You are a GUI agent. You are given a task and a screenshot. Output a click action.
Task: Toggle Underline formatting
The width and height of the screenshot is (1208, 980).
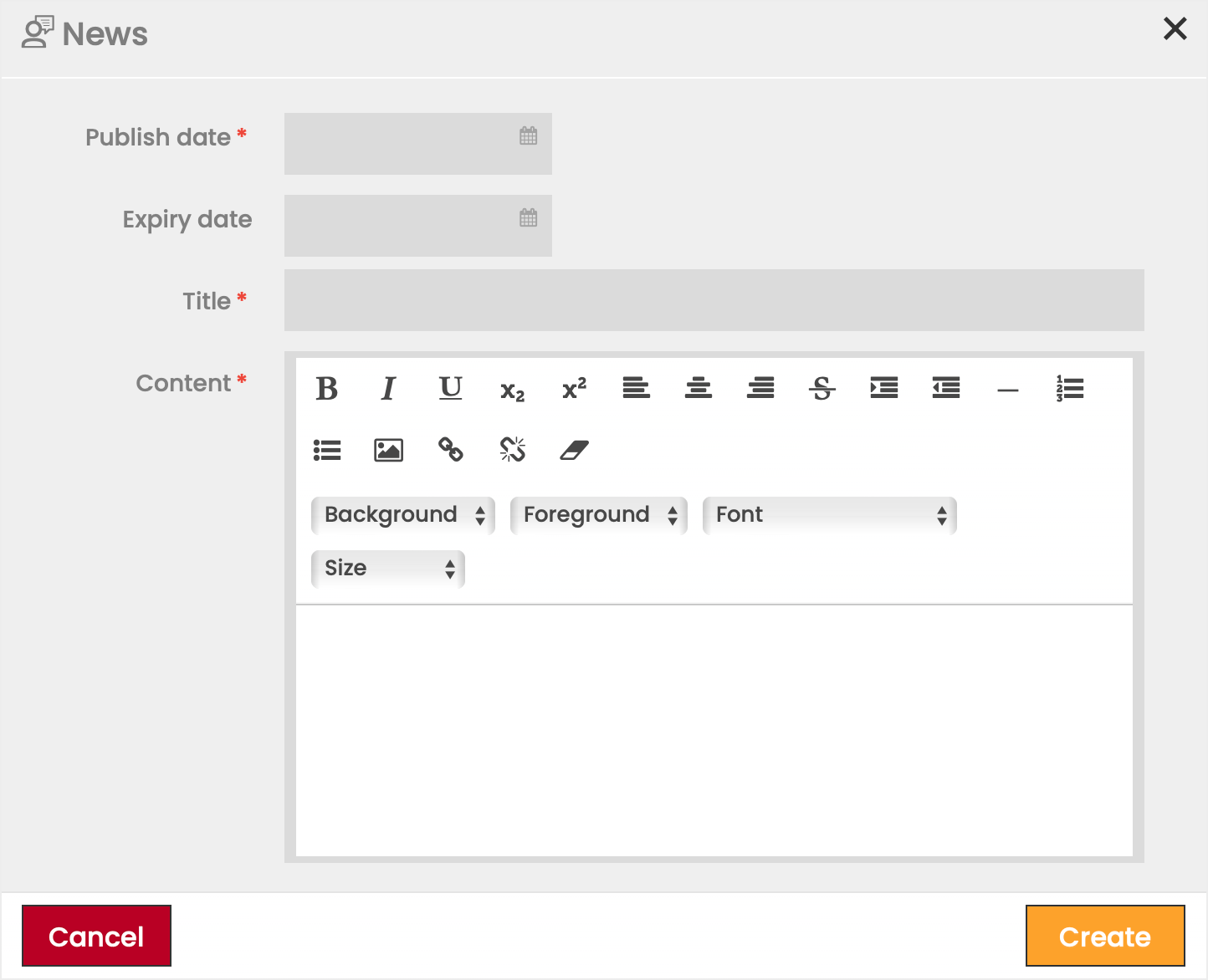pyautogui.click(x=450, y=389)
